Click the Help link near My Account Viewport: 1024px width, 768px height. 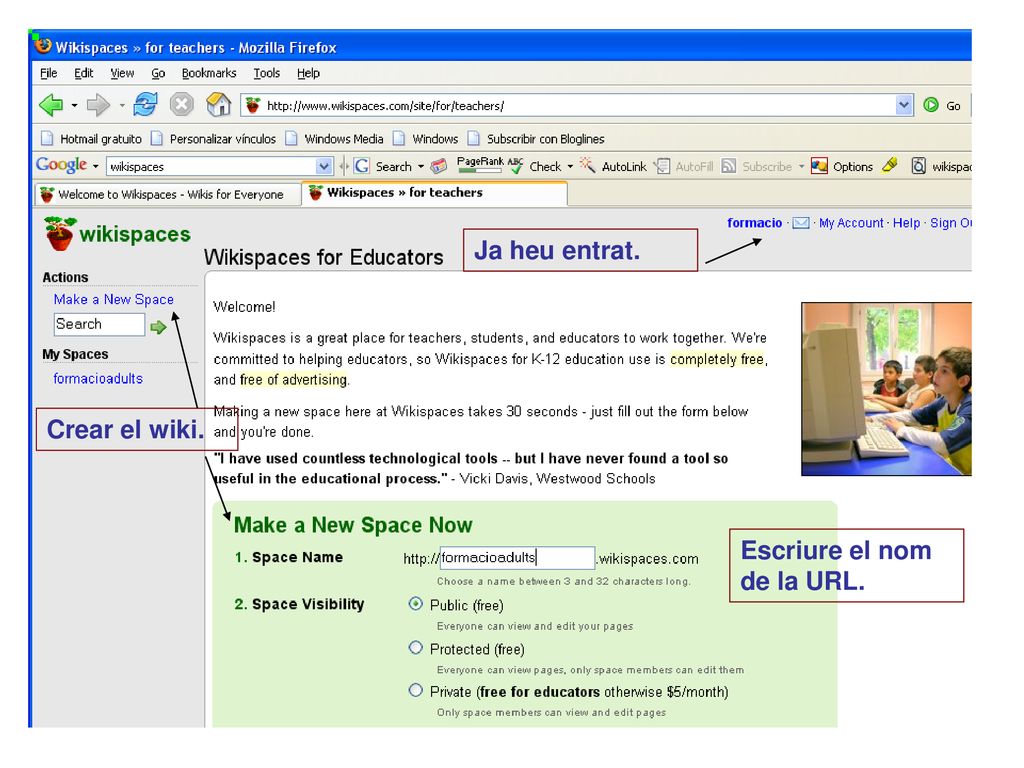pyautogui.click(x=906, y=223)
